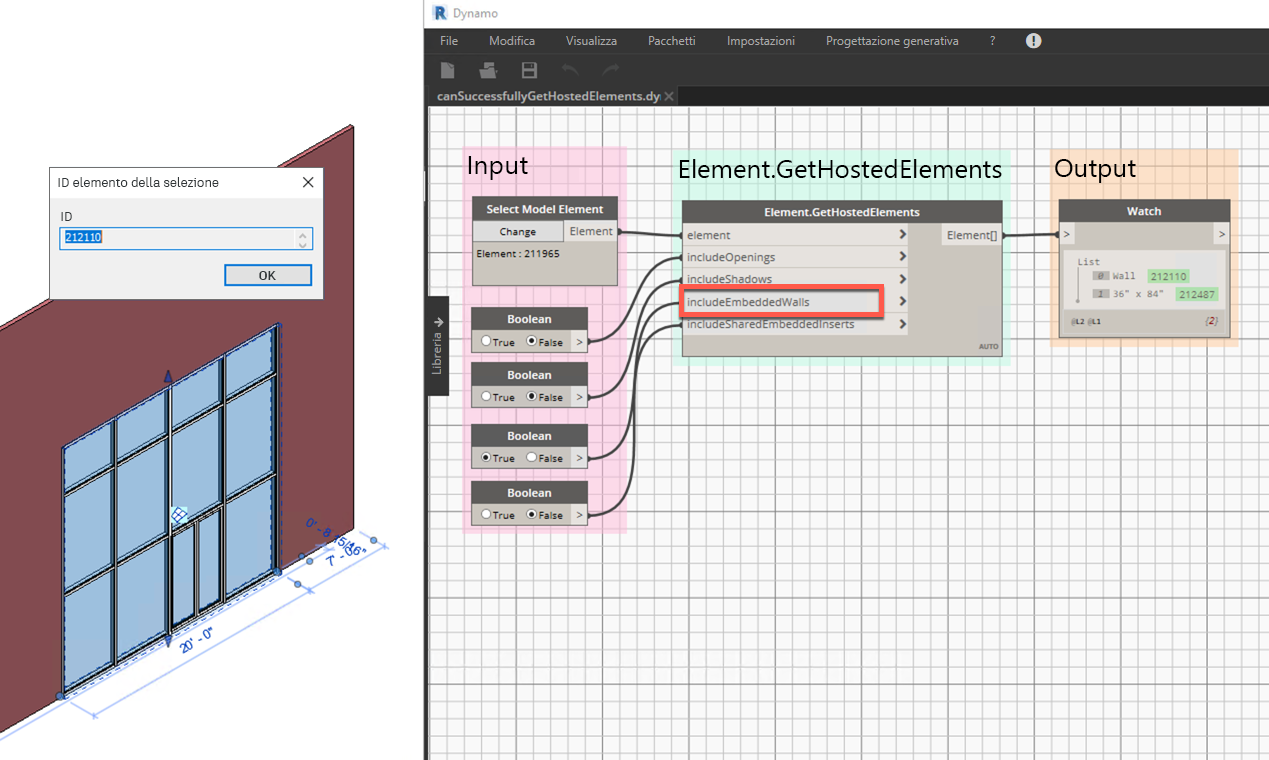Close the canSuccessfullyGetHostedElements tab

[669, 96]
